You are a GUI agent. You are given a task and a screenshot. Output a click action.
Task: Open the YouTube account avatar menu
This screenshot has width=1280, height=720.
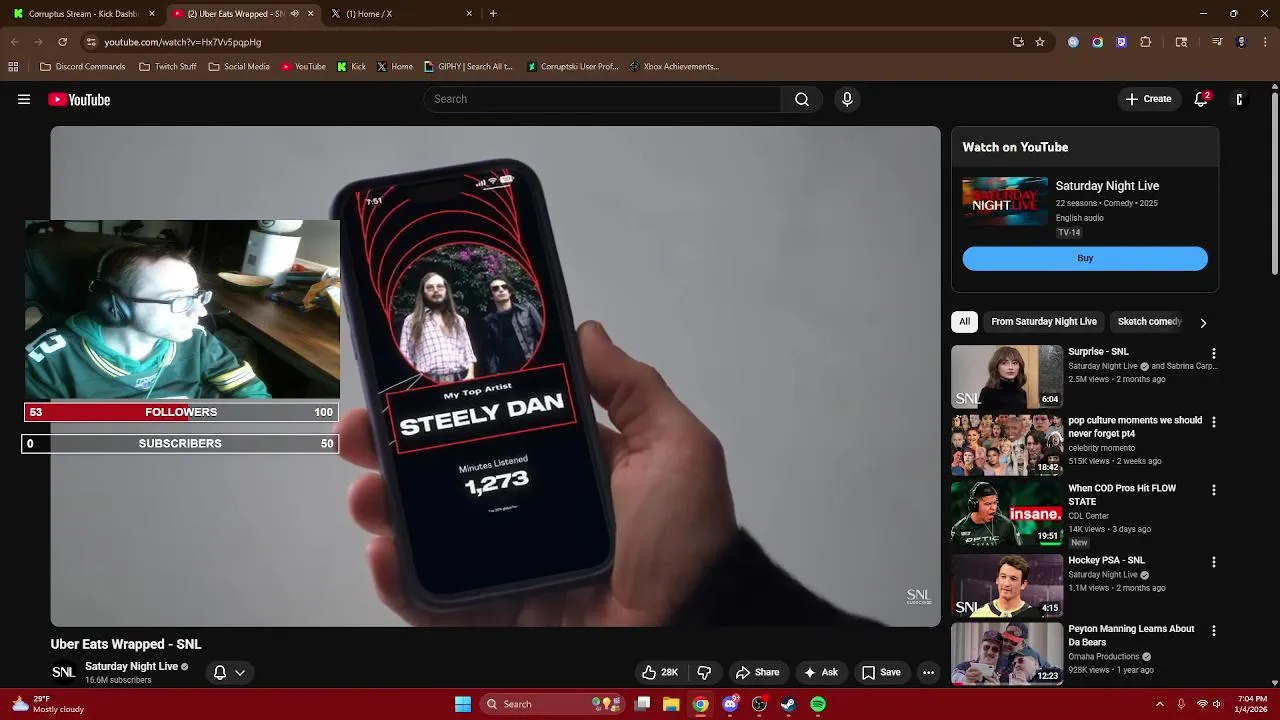click(x=1240, y=99)
